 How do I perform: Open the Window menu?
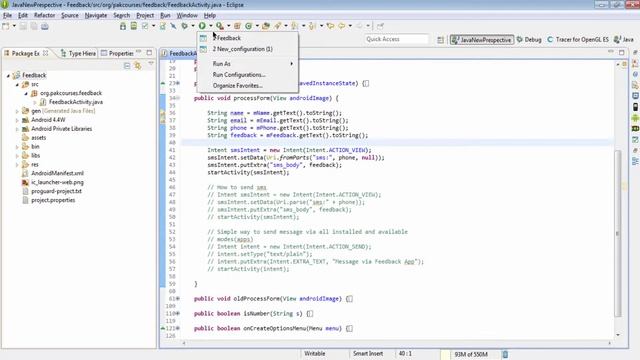[x=187, y=16]
